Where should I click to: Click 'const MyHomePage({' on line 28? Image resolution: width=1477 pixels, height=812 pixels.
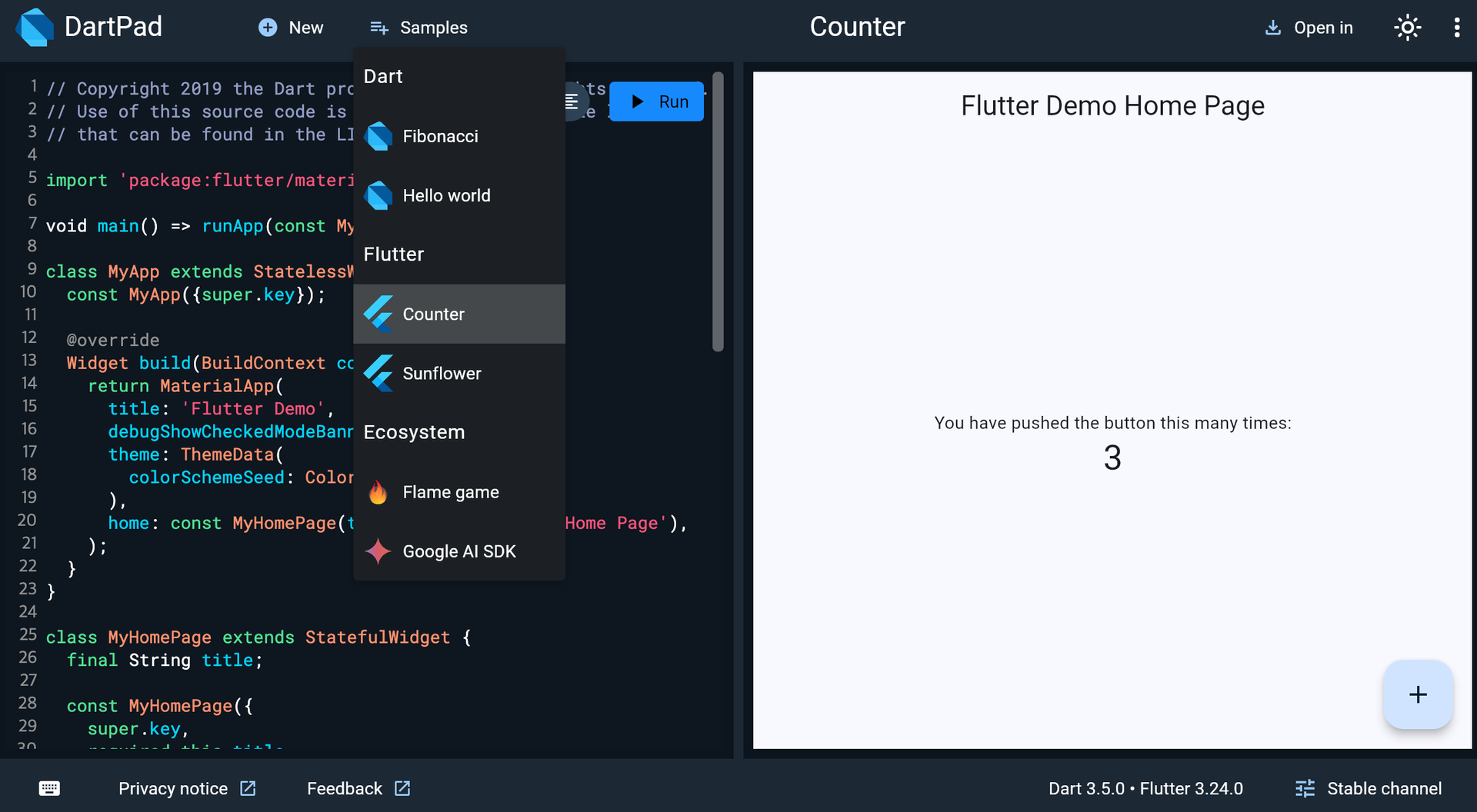(159, 706)
